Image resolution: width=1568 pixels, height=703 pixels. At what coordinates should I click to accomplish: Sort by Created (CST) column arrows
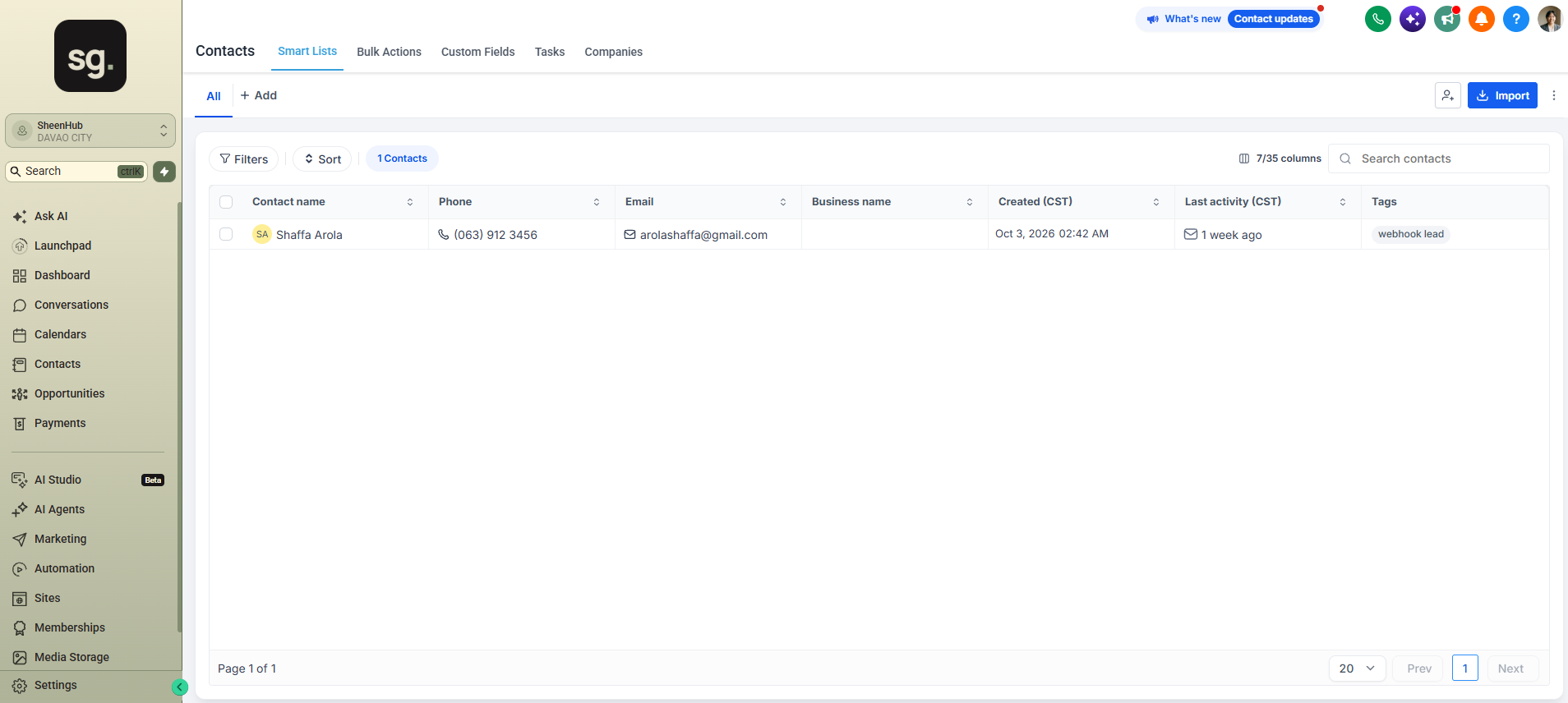pyautogui.click(x=1156, y=202)
